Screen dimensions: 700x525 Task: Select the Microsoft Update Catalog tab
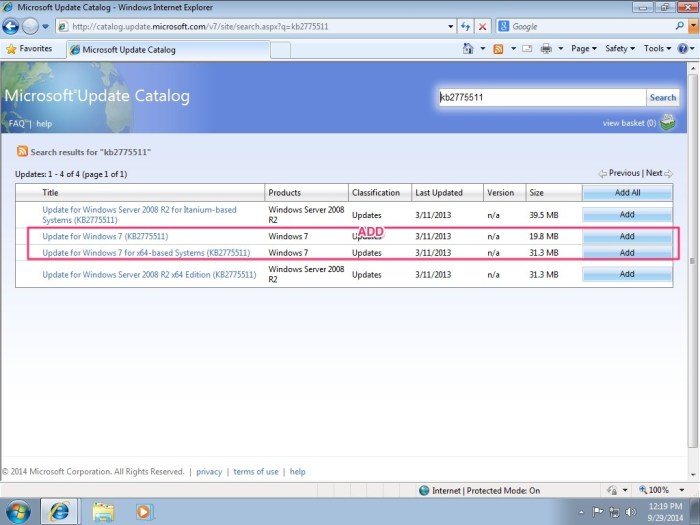point(168,50)
